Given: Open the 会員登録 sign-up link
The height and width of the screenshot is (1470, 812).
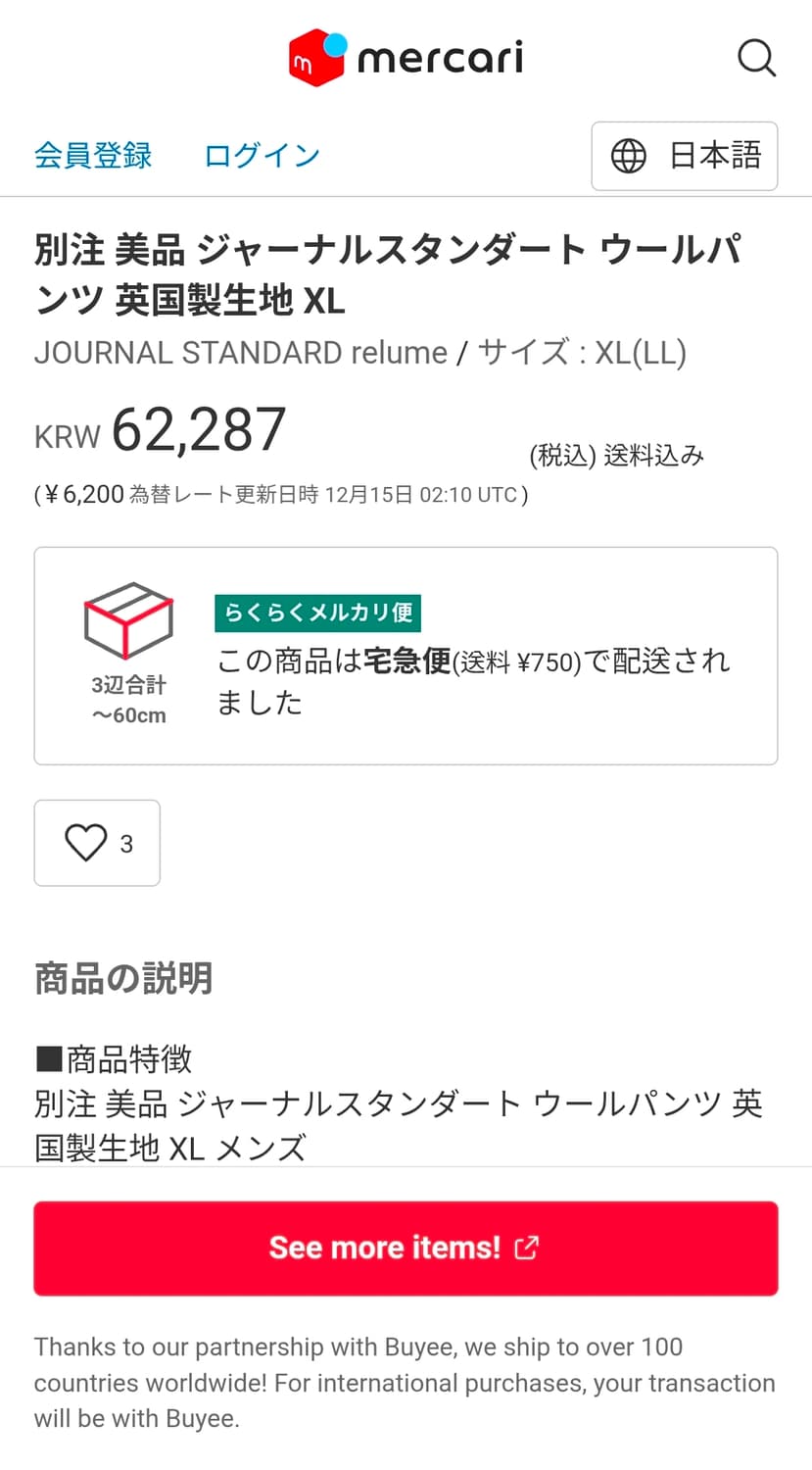Looking at the screenshot, I should 93,156.
